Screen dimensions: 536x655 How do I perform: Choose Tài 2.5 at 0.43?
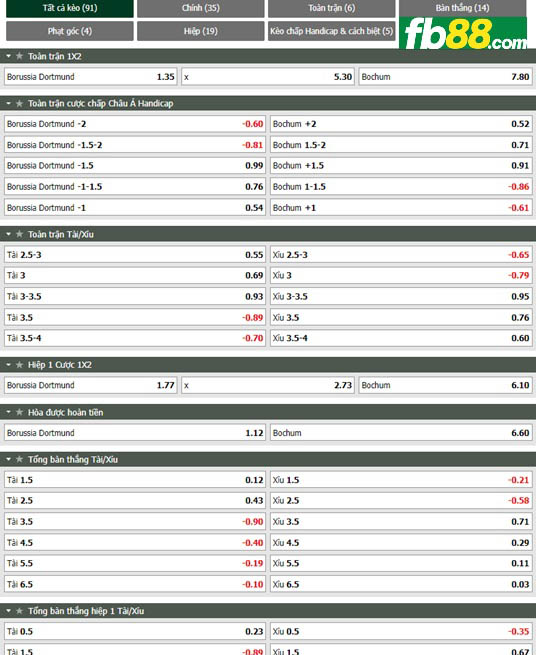click(x=135, y=501)
